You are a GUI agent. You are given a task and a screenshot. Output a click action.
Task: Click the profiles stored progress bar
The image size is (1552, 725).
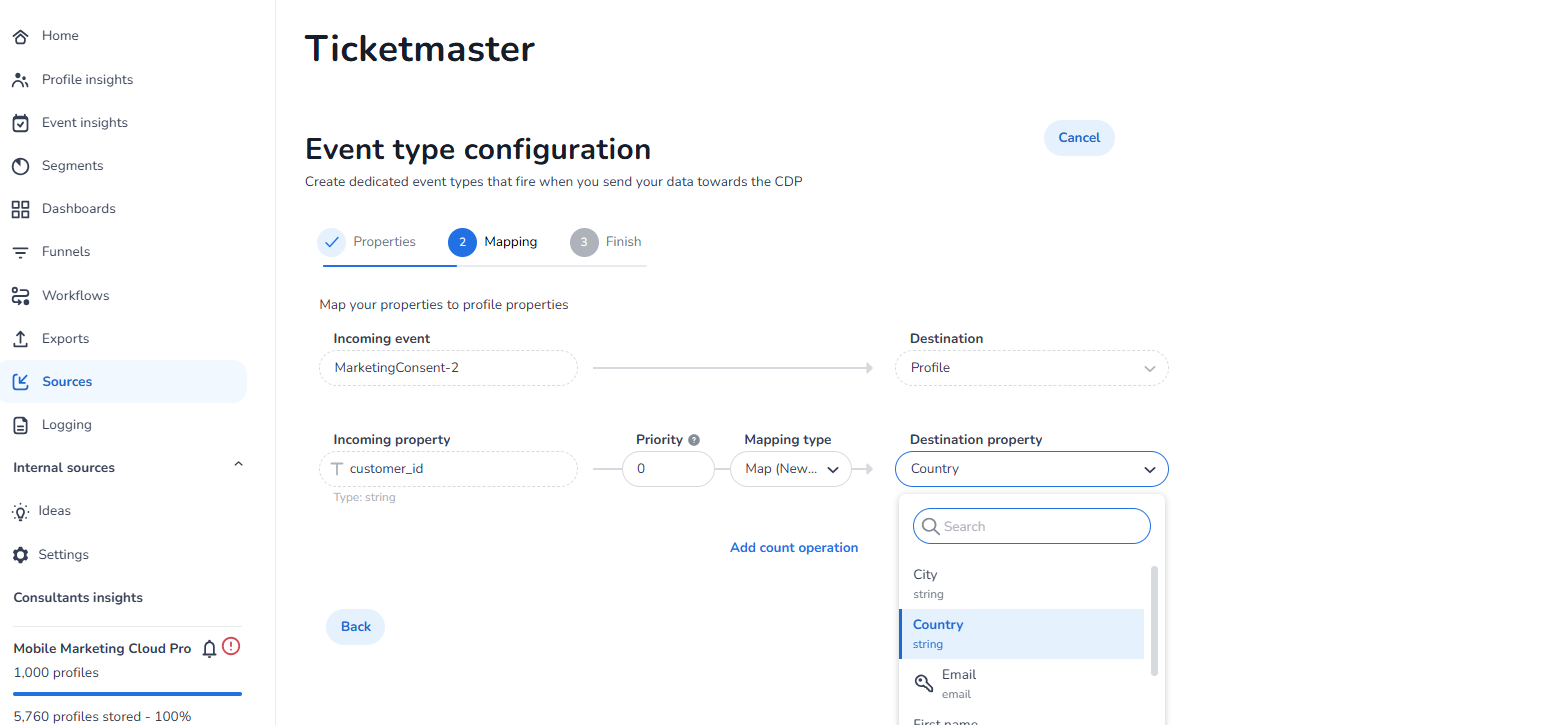coord(127,693)
